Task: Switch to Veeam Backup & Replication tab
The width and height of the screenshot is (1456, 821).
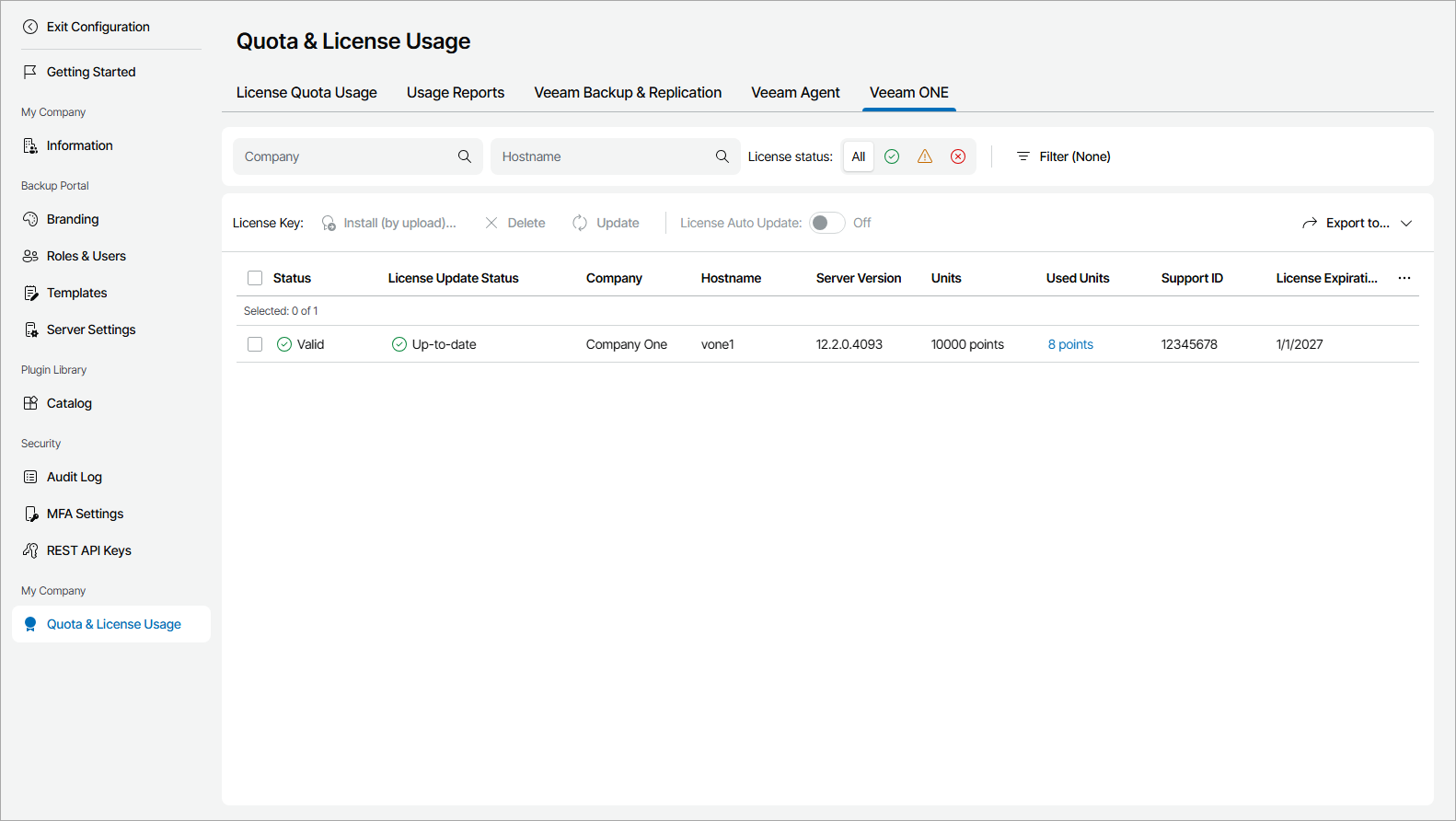Action: coord(628,92)
